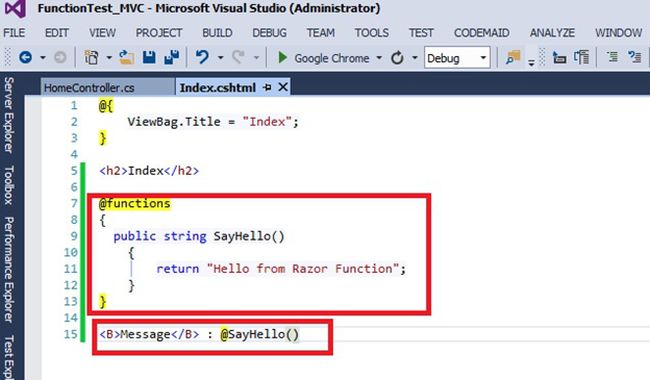Open the New Project dropdown arrow

(109, 58)
